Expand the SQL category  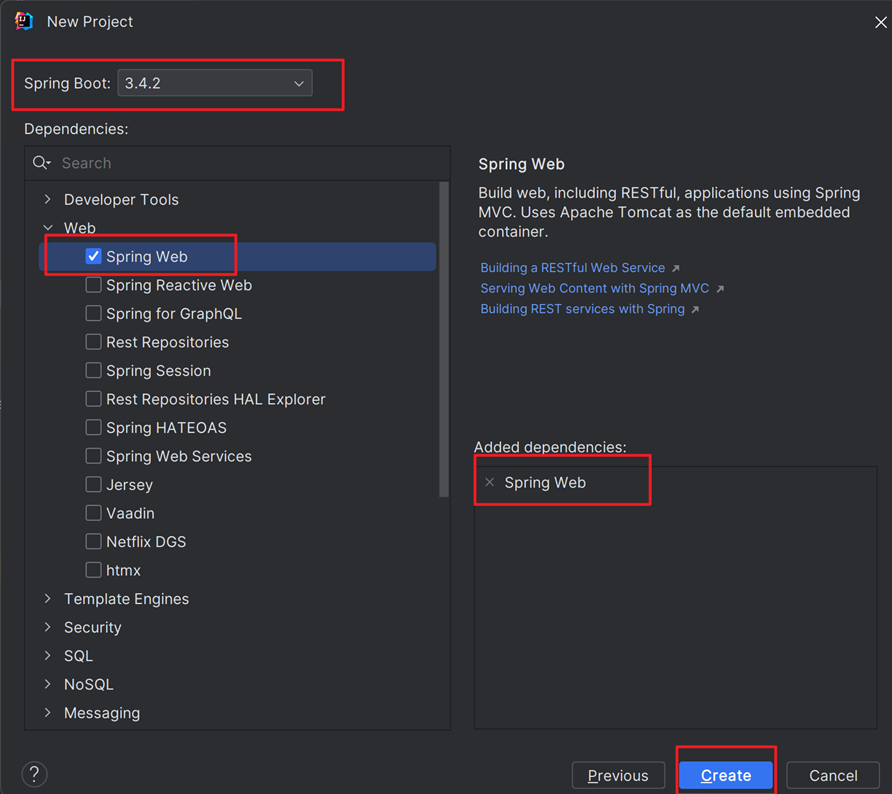pos(48,655)
